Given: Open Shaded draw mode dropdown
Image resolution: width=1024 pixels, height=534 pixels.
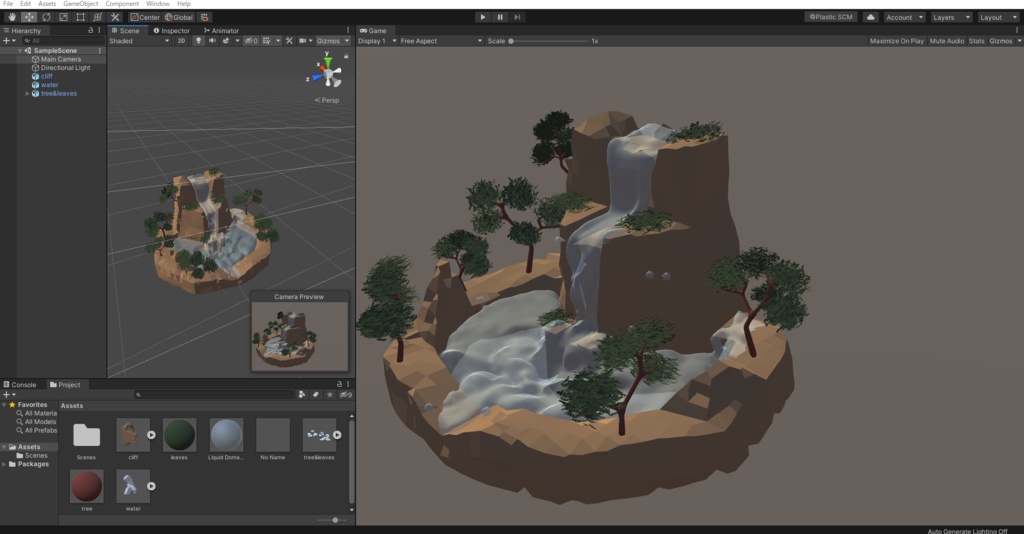Looking at the screenshot, I should [139, 40].
